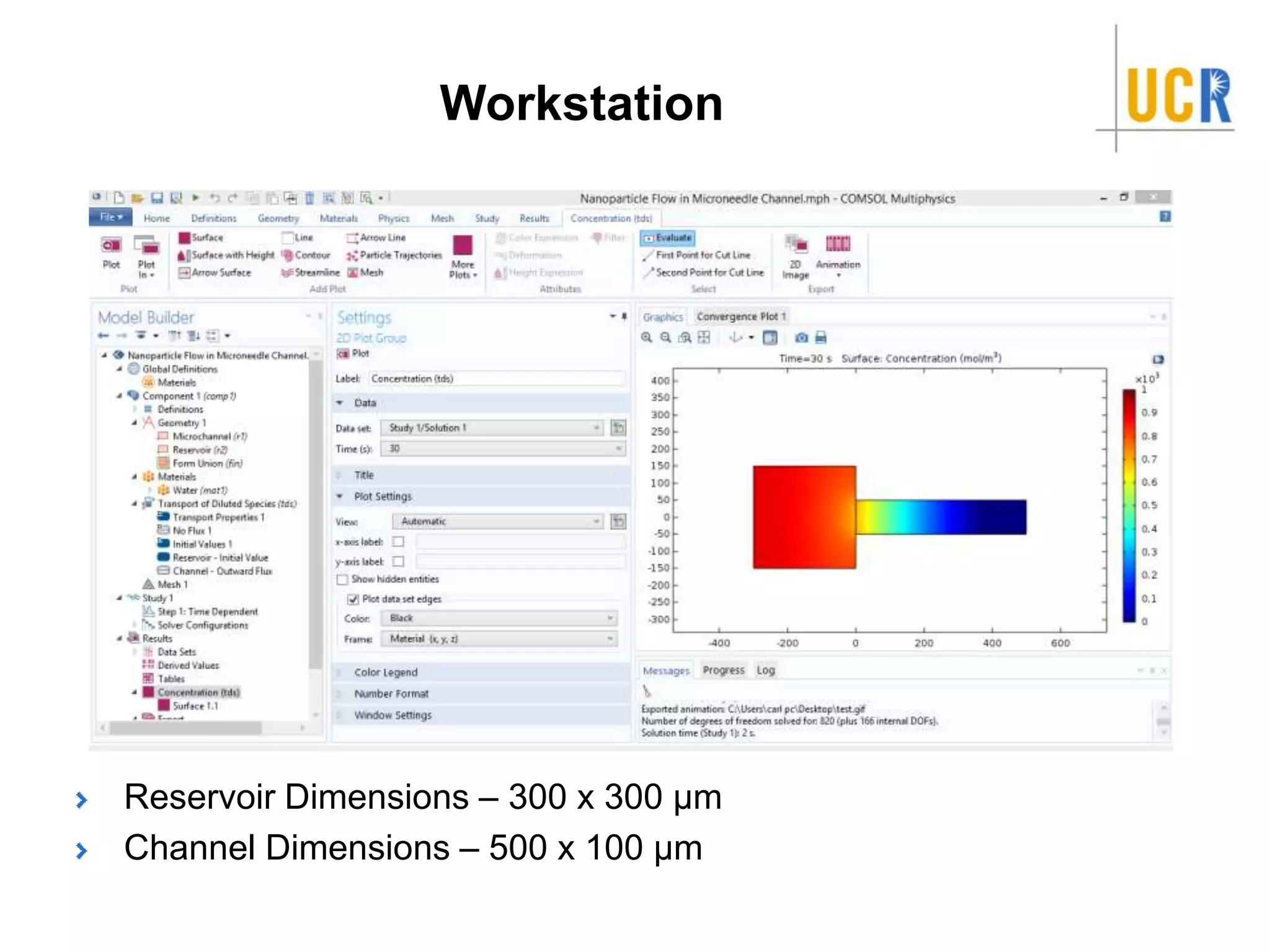Image resolution: width=1270 pixels, height=952 pixels.
Task: Open the Results ribbon tab
Action: [x=534, y=218]
